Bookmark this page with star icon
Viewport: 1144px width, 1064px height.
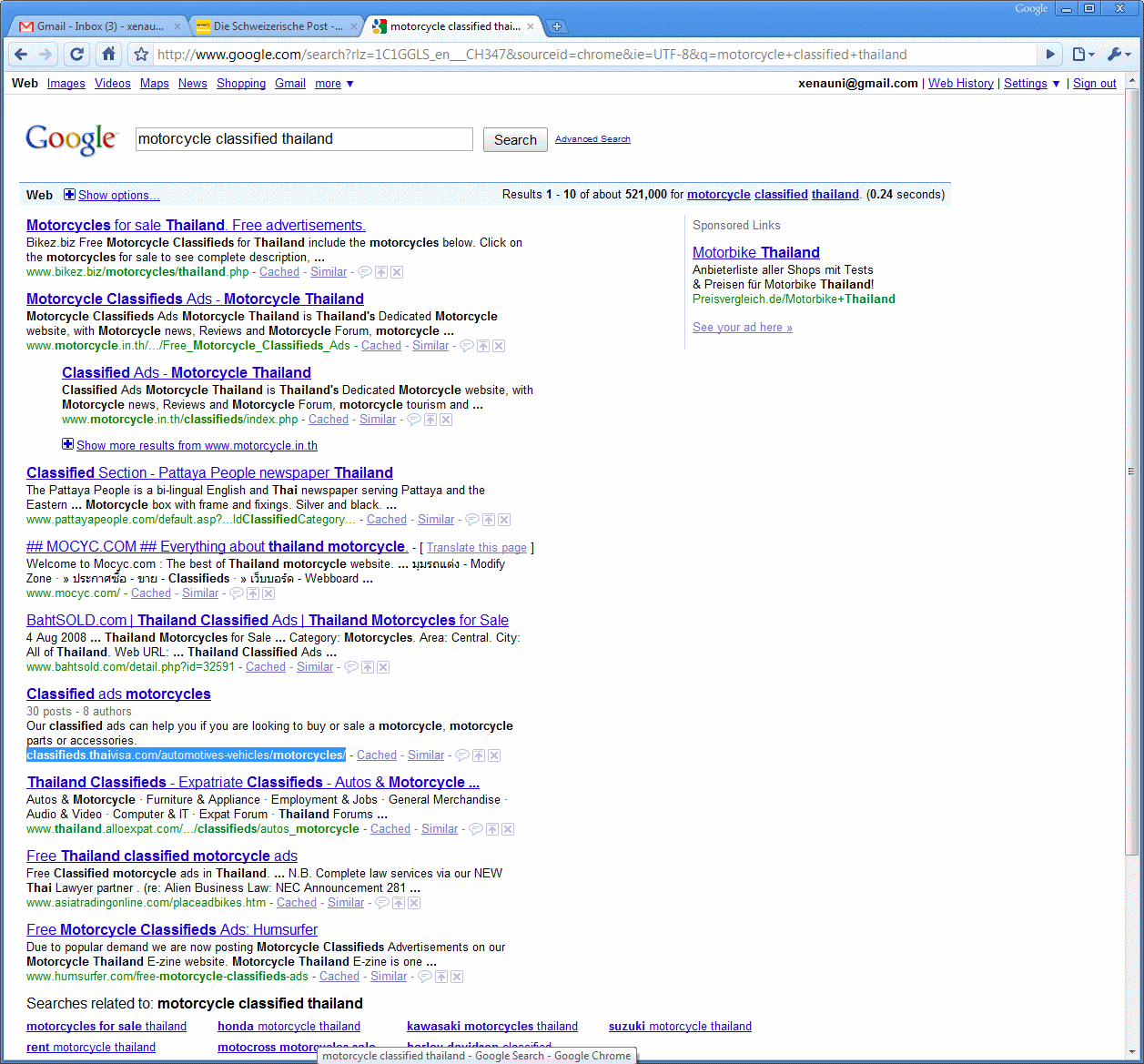pyautogui.click(x=141, y=55)
